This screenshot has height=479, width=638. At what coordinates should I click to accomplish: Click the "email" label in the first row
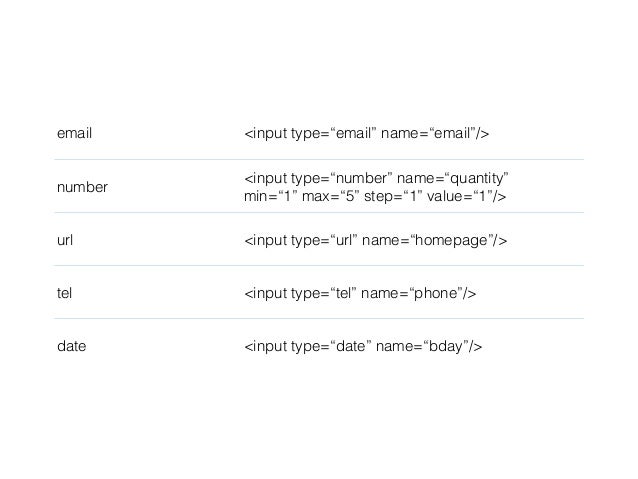[73, 134]
